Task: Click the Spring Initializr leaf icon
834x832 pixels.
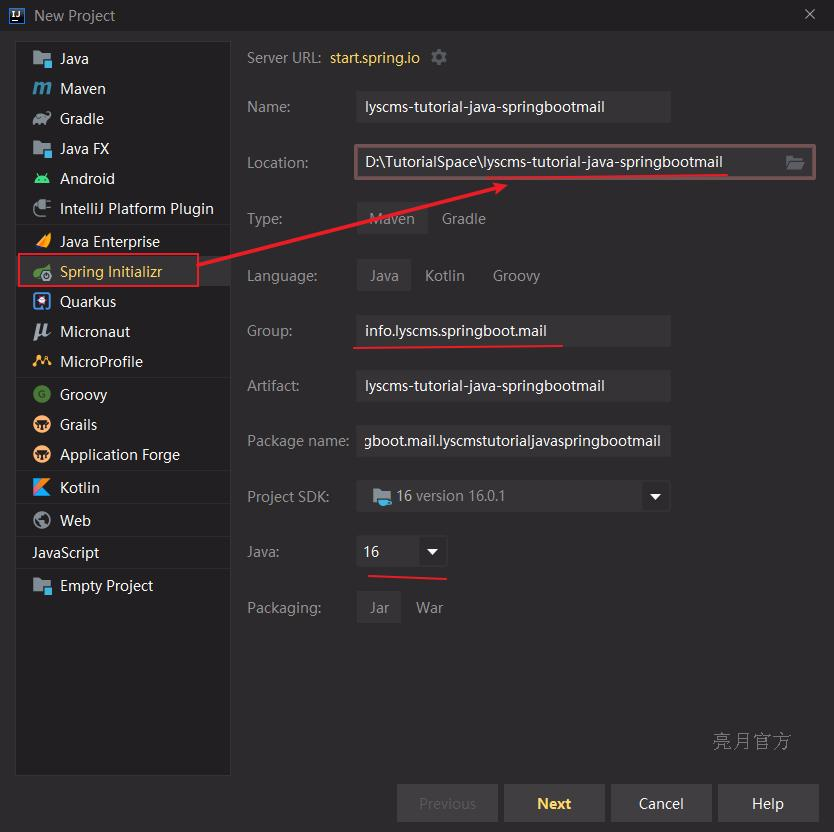Action: click(x=42, y=272)
